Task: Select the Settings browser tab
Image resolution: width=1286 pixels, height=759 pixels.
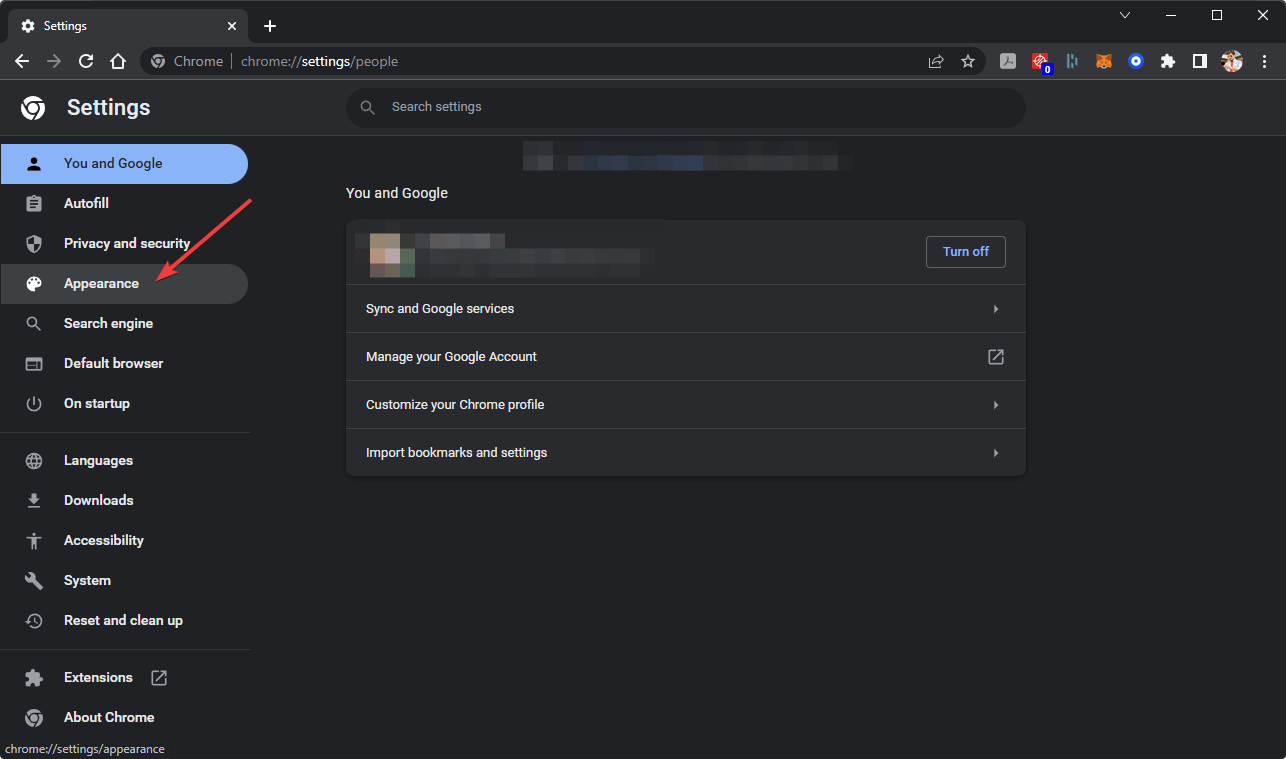Action: [128, 27]
